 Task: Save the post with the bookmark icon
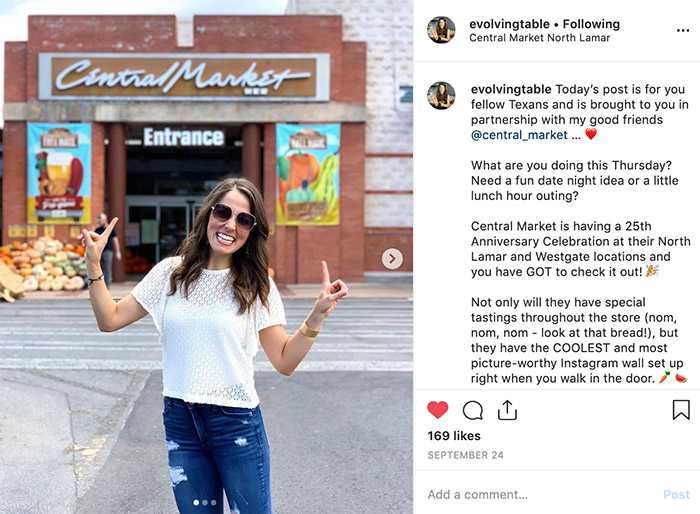pos(681,410)
